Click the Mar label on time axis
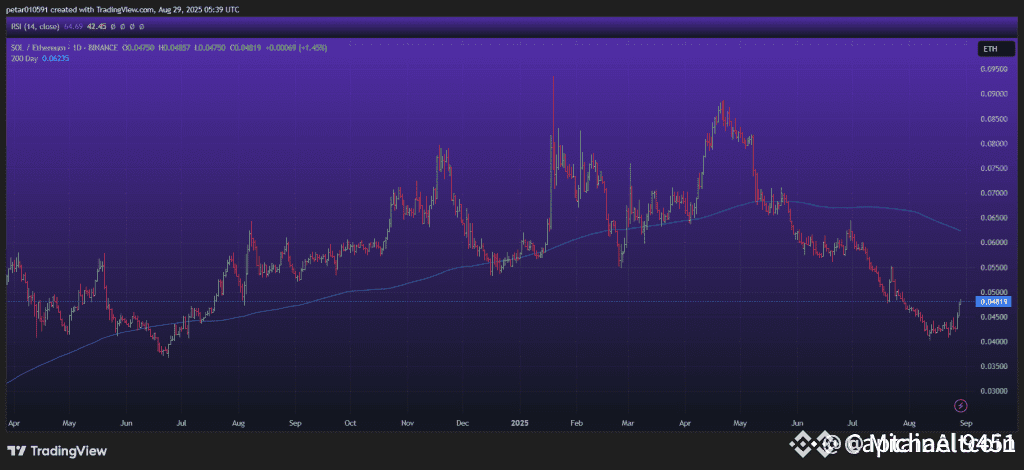Image resolution: width=1024 pixels, height=470 pixels. 628,422
